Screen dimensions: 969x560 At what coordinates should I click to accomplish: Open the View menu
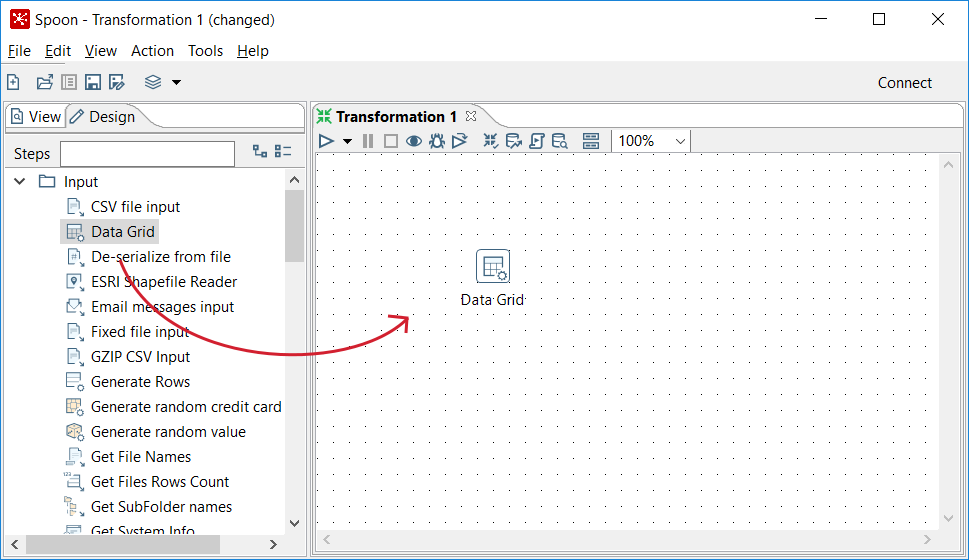point(101,51)
